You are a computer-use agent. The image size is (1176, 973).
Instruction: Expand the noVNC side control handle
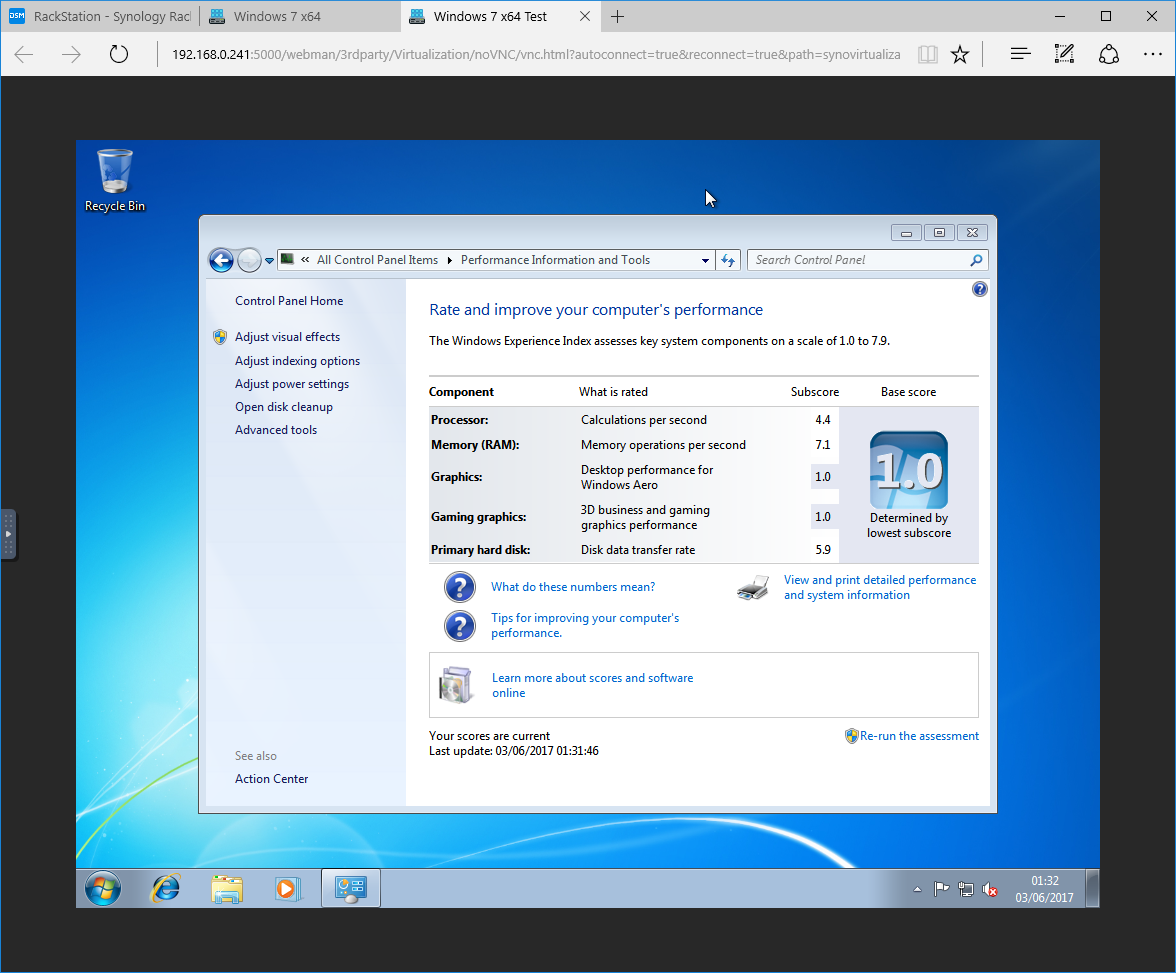point(8,534)
